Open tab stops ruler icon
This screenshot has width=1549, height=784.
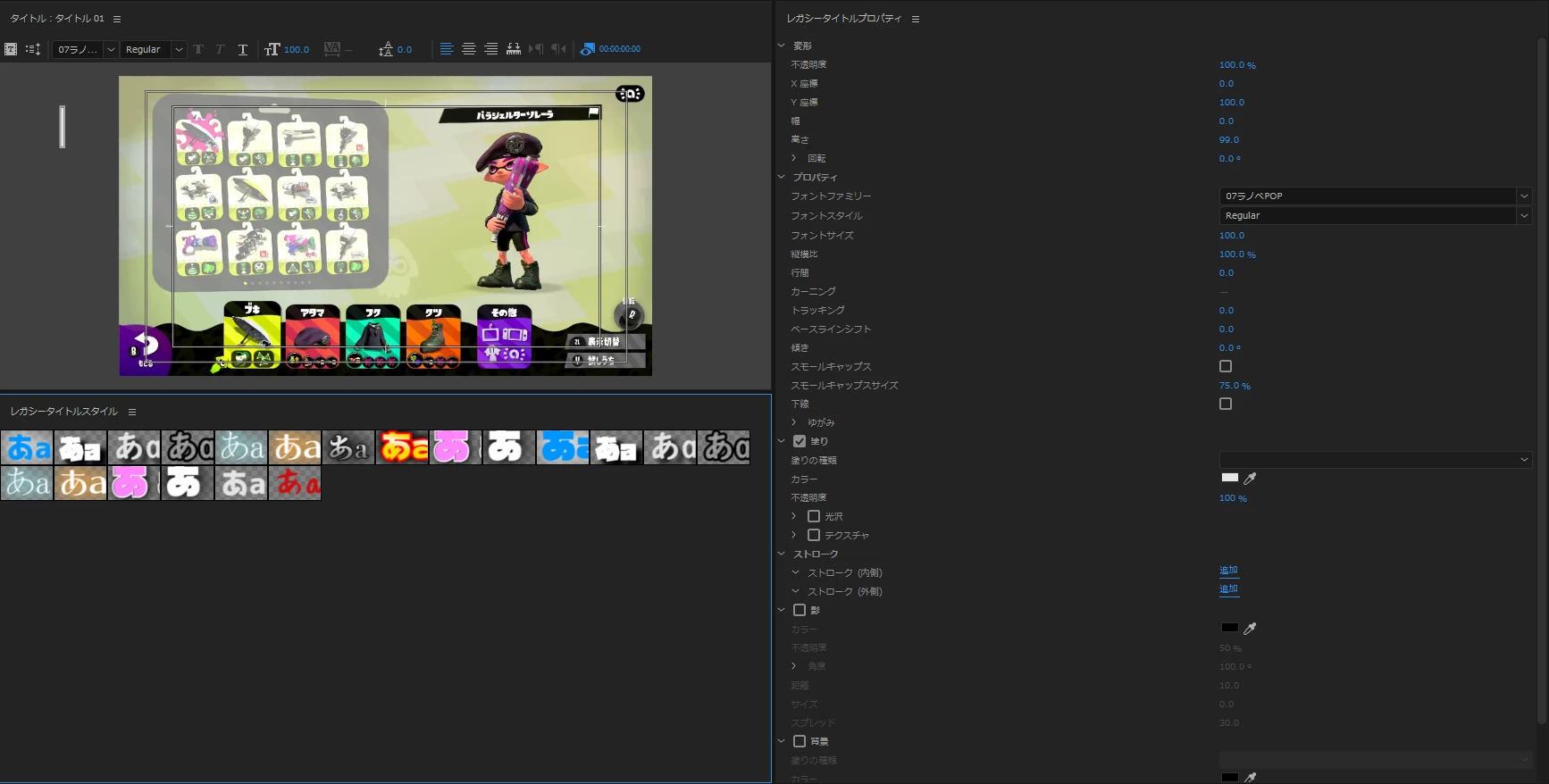[514, 49]
